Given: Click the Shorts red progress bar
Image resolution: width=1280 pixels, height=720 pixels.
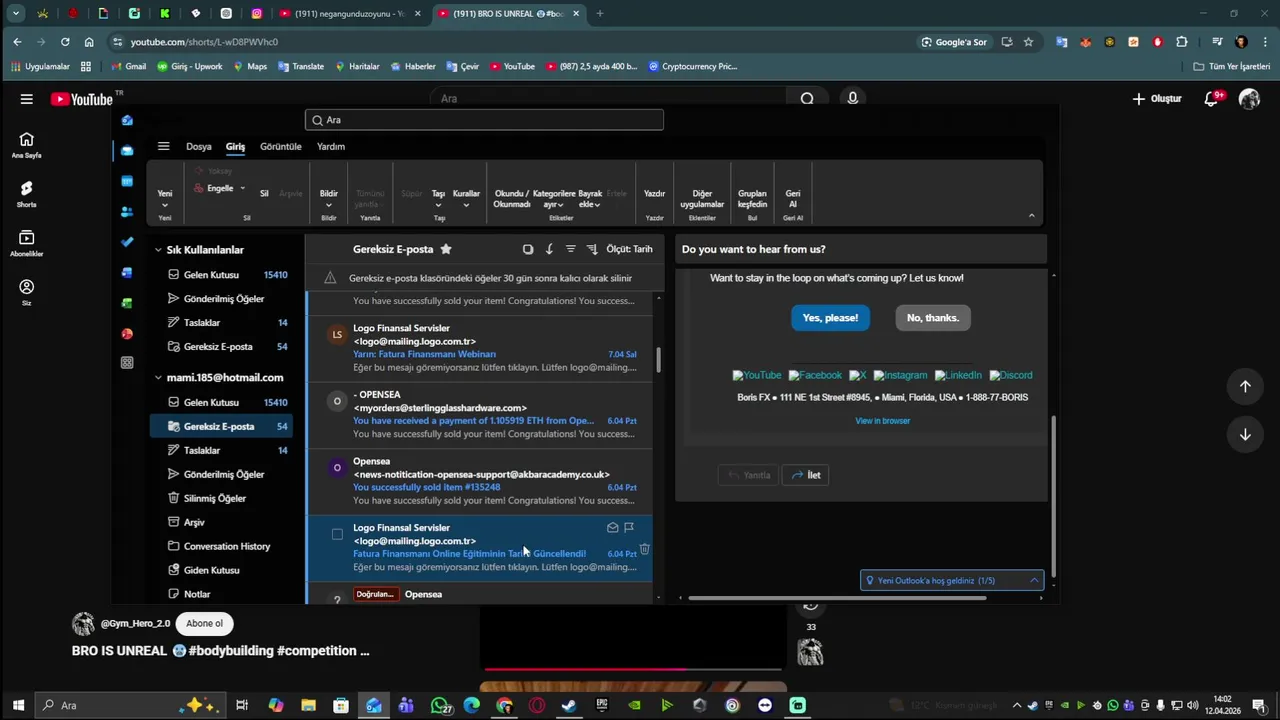Looking at the screenshot, I should (x=585, y=669).
